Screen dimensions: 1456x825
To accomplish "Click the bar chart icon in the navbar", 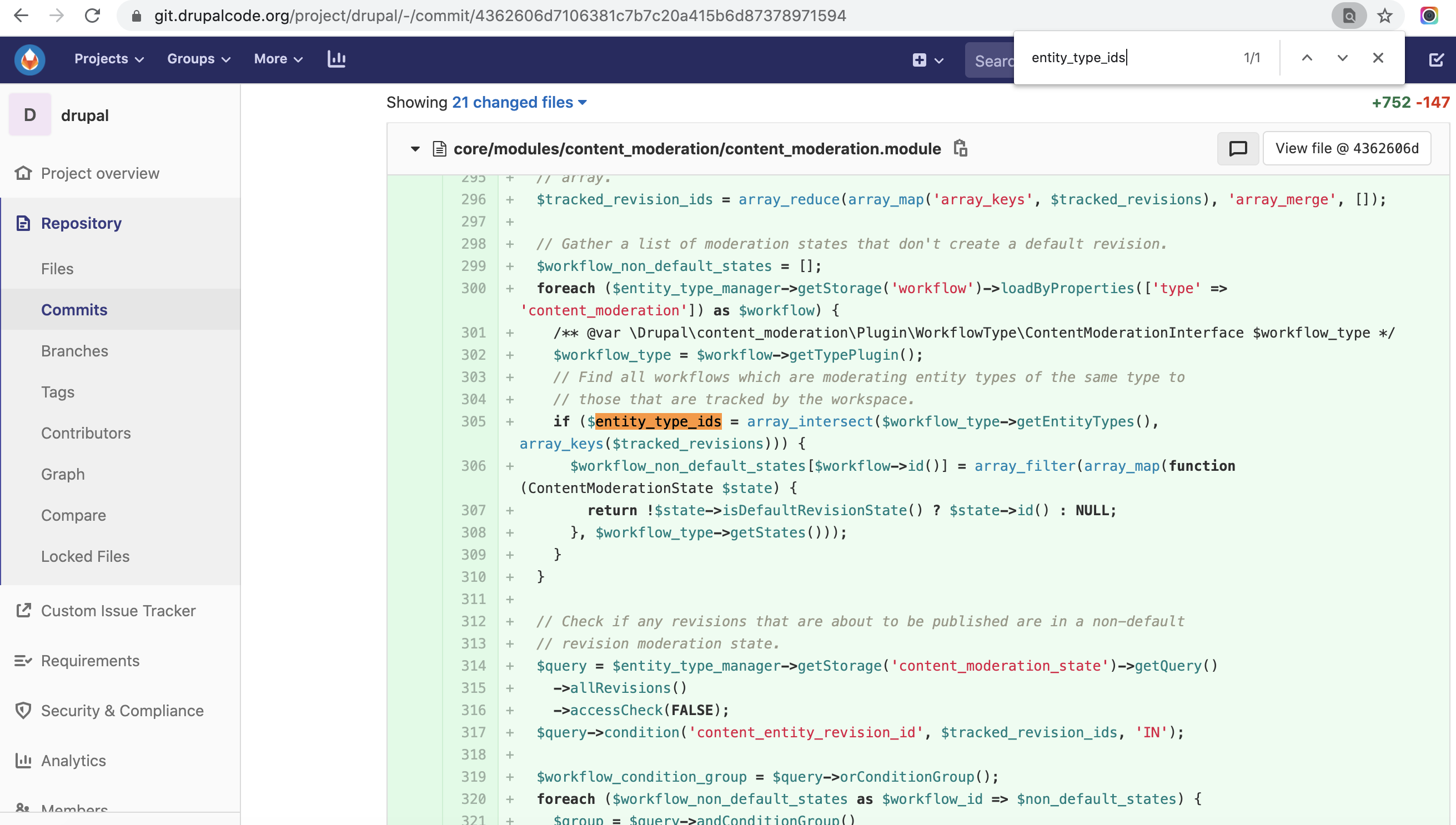I will 337,59.
